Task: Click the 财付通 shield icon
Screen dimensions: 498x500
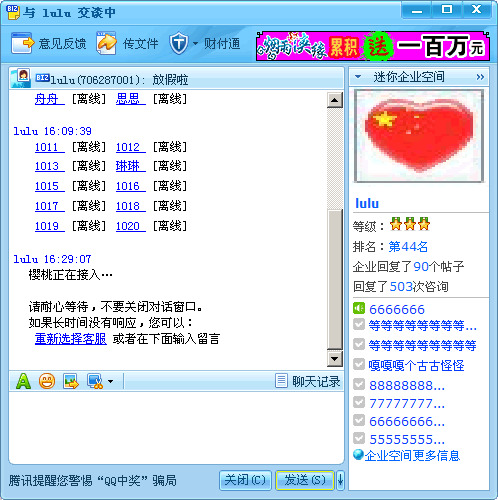Action: (x=179, y=43)
